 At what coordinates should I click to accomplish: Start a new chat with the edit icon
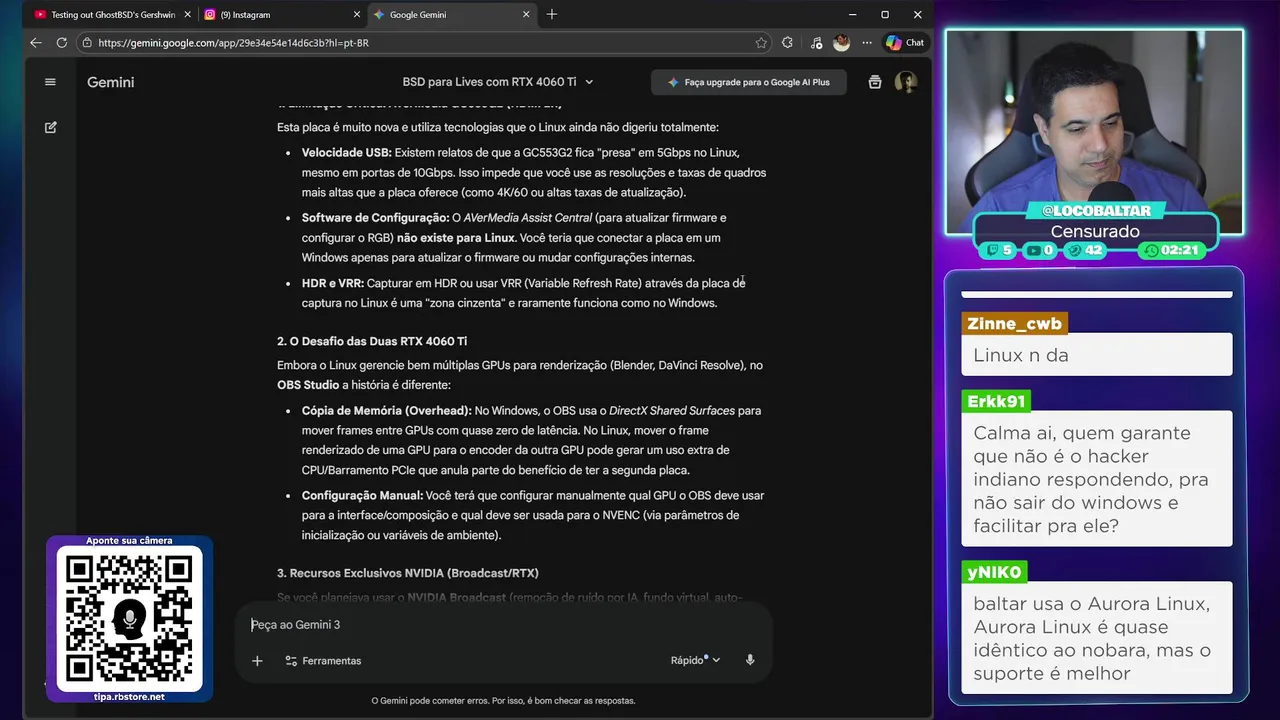coord(50,128)
